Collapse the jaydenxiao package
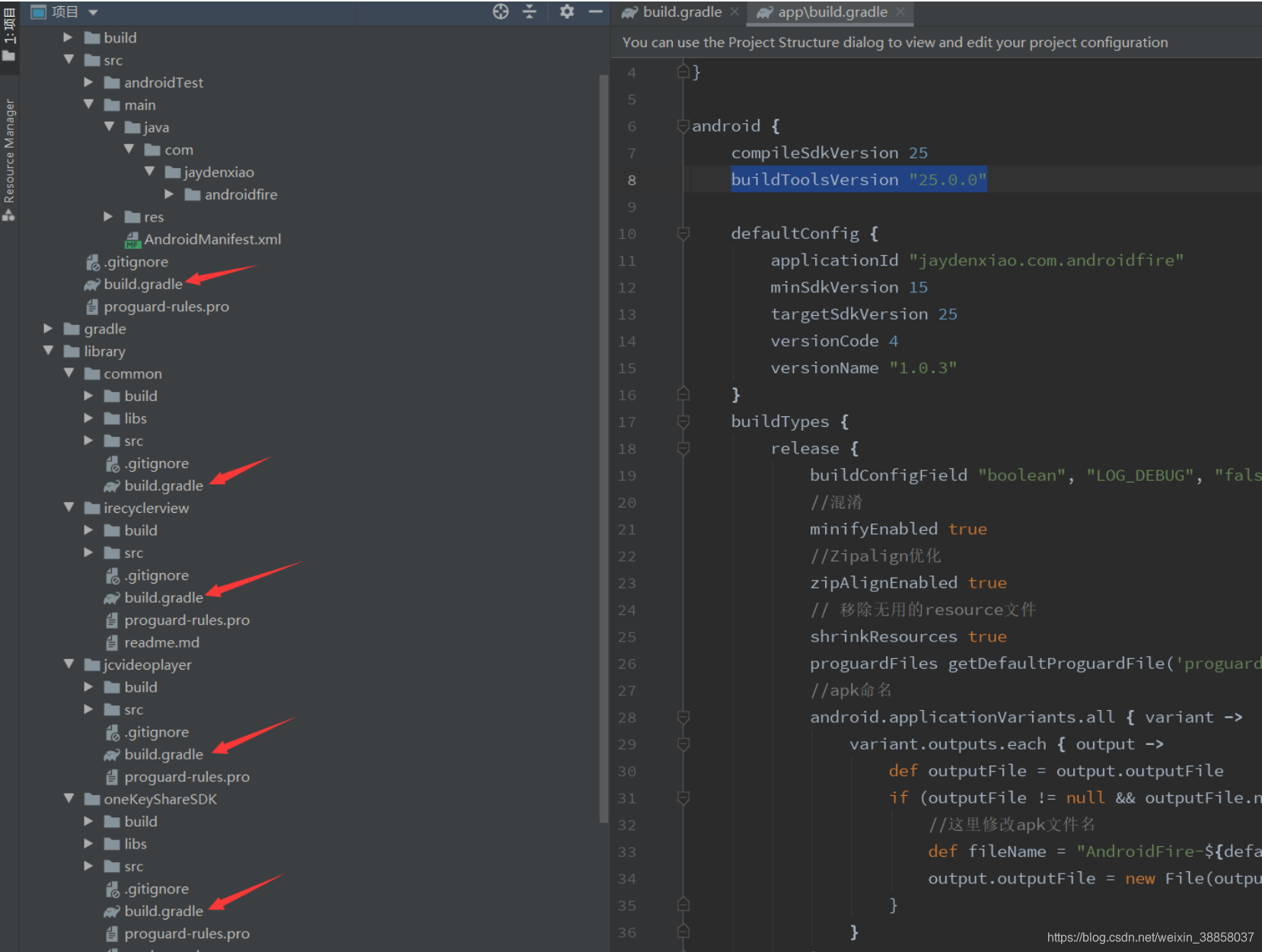This screenshot has width=1262, height=952. point(149,172)
